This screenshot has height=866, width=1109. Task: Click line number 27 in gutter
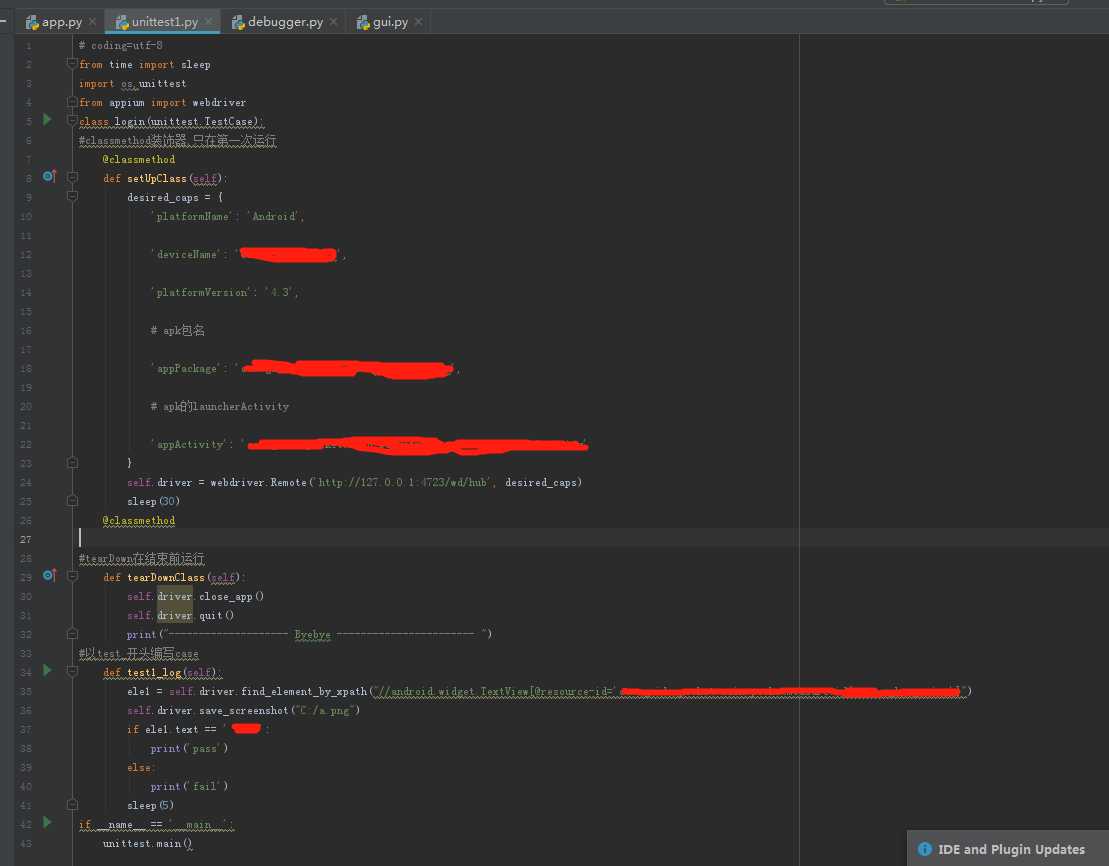25,539
